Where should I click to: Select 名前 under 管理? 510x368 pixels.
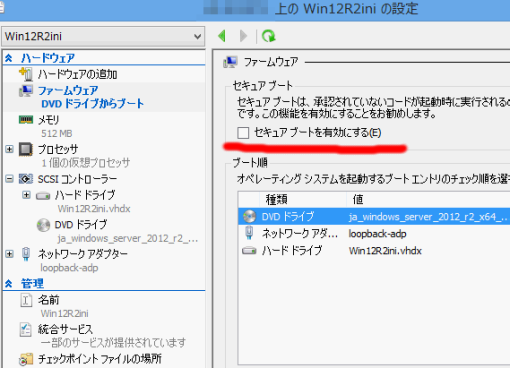click(48, 300)
